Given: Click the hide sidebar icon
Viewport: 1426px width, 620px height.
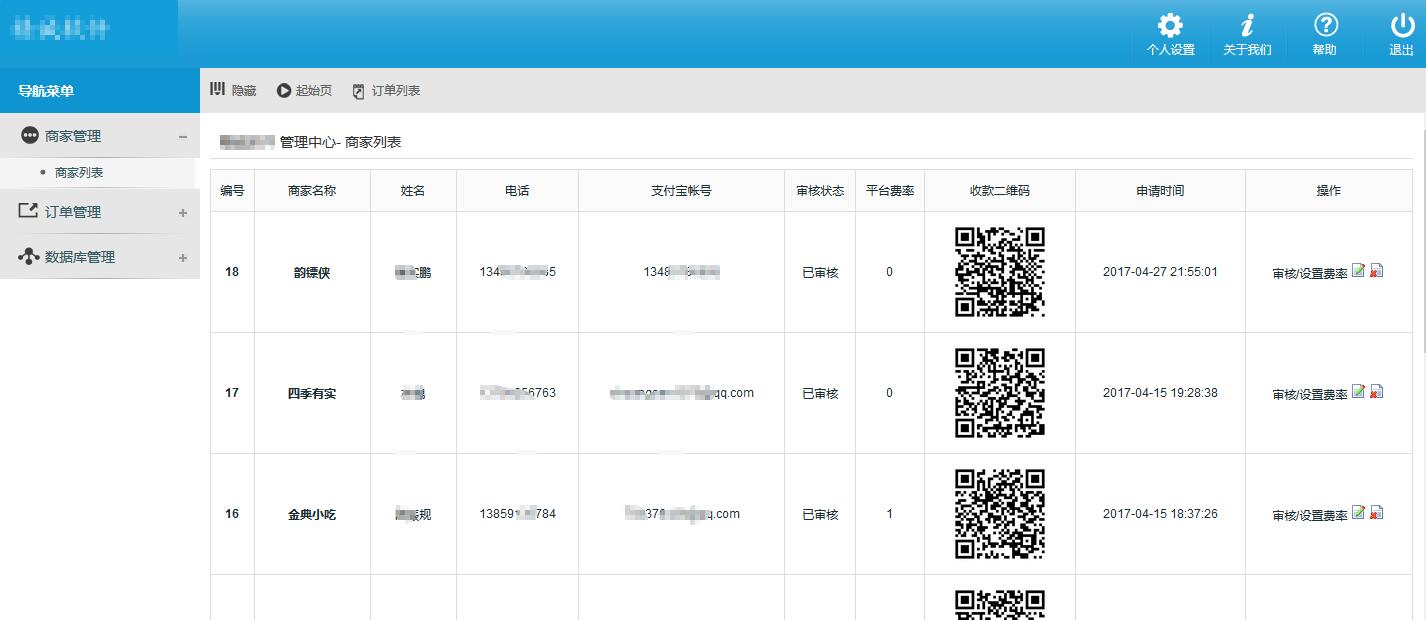Looking at the screenshot, I should click(217, 89).
